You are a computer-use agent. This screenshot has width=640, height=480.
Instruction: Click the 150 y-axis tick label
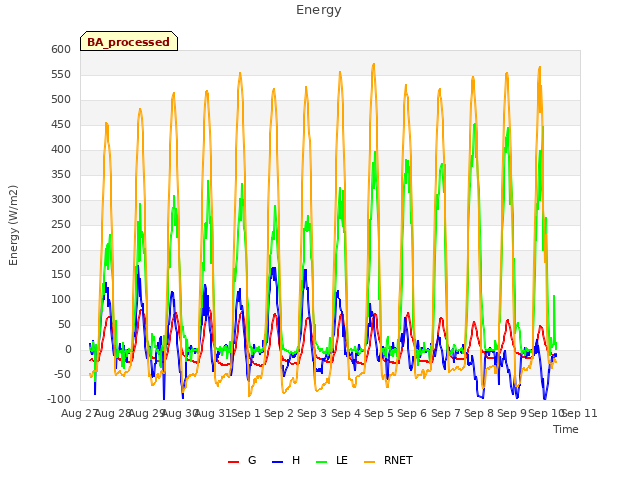tap(61, 275)
